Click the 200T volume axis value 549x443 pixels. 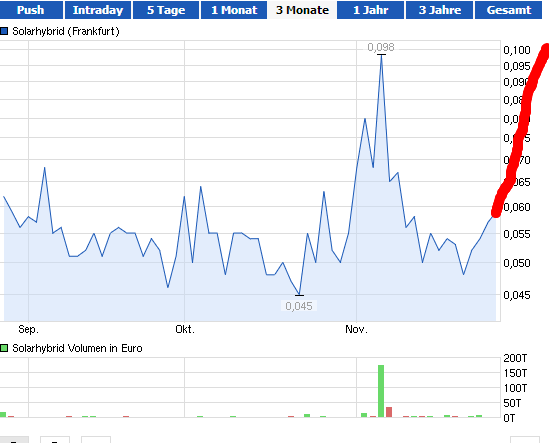[515, 358]
